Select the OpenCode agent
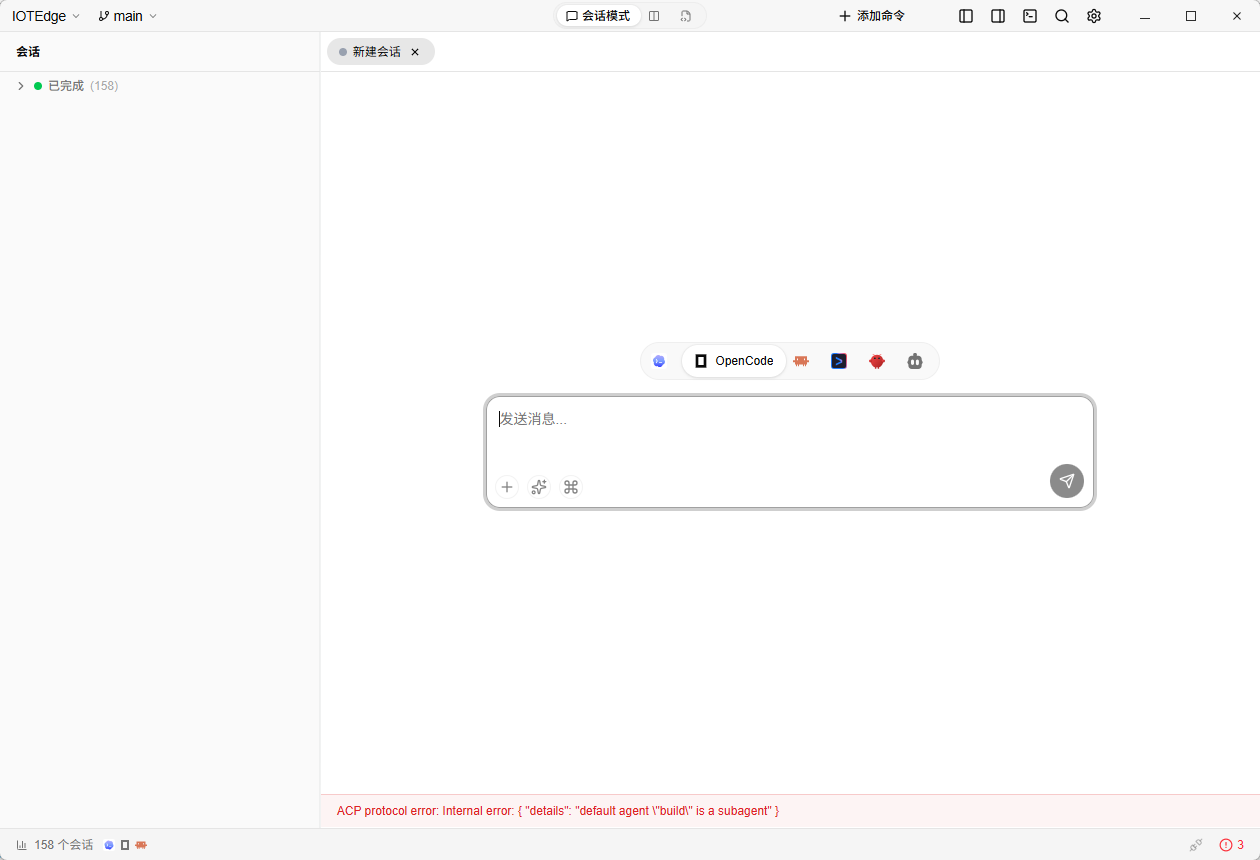1260x860 pixels. (734, 361)
